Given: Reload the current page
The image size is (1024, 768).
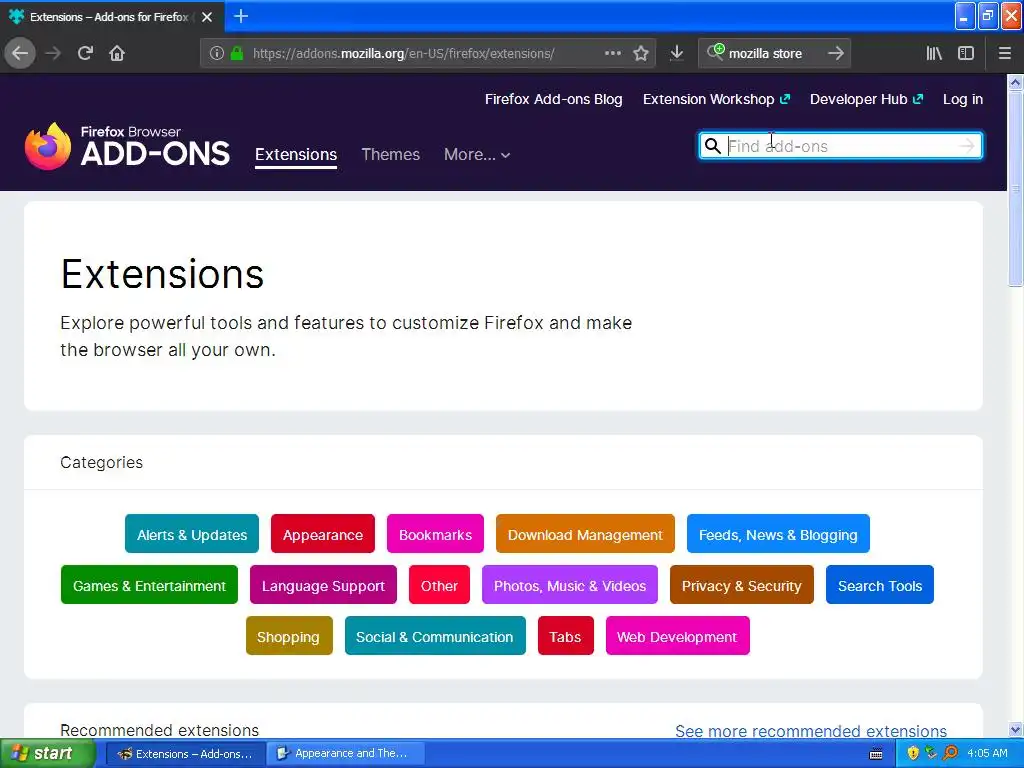Looking at the screenshot, I should click(85, 53).
